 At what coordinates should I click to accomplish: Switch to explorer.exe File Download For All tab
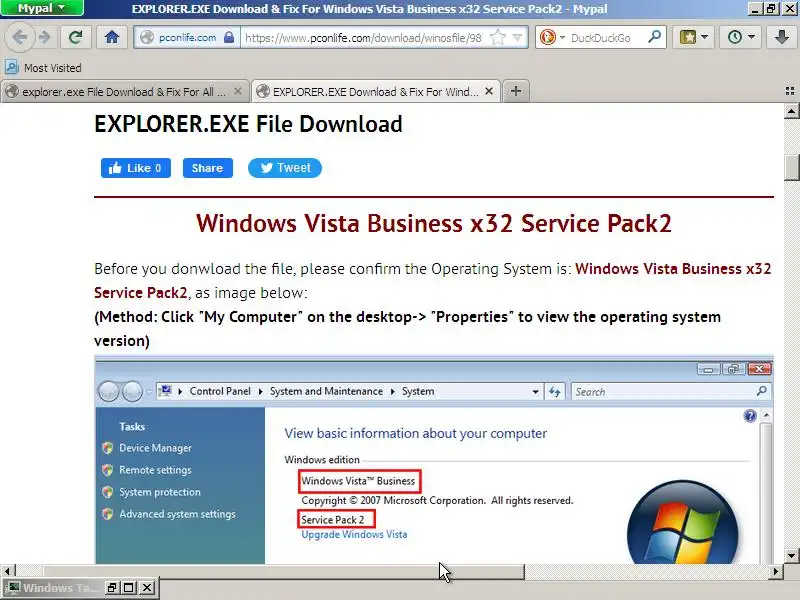[x=122, y=92]
